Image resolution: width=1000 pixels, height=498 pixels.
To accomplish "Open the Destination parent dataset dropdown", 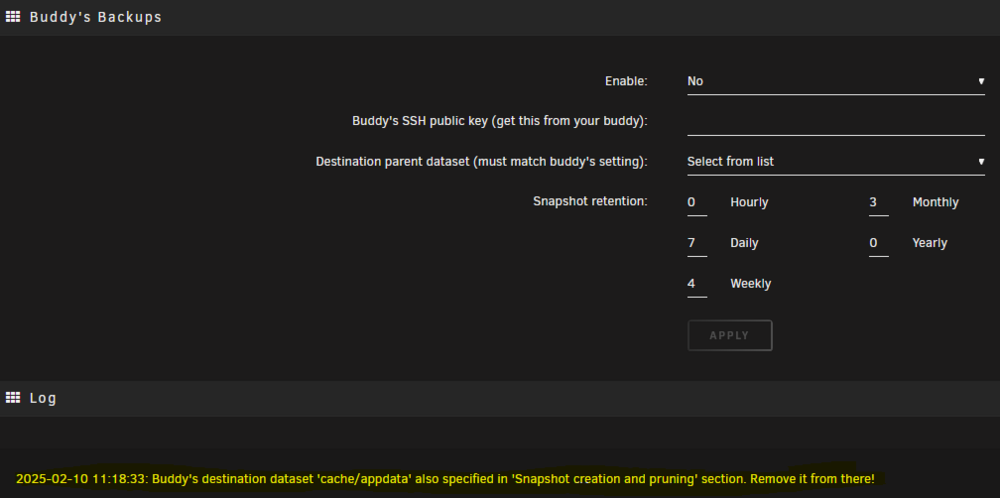I will tap(835, 162).
